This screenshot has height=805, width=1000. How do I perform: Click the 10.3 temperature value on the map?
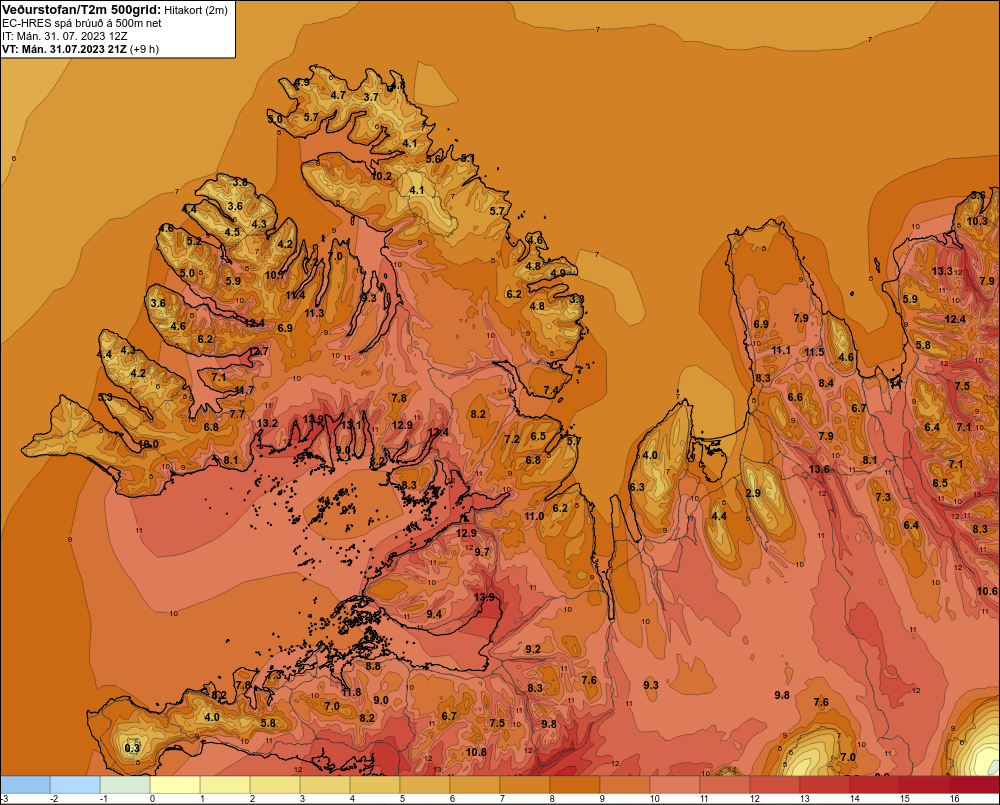click(978, 221)
